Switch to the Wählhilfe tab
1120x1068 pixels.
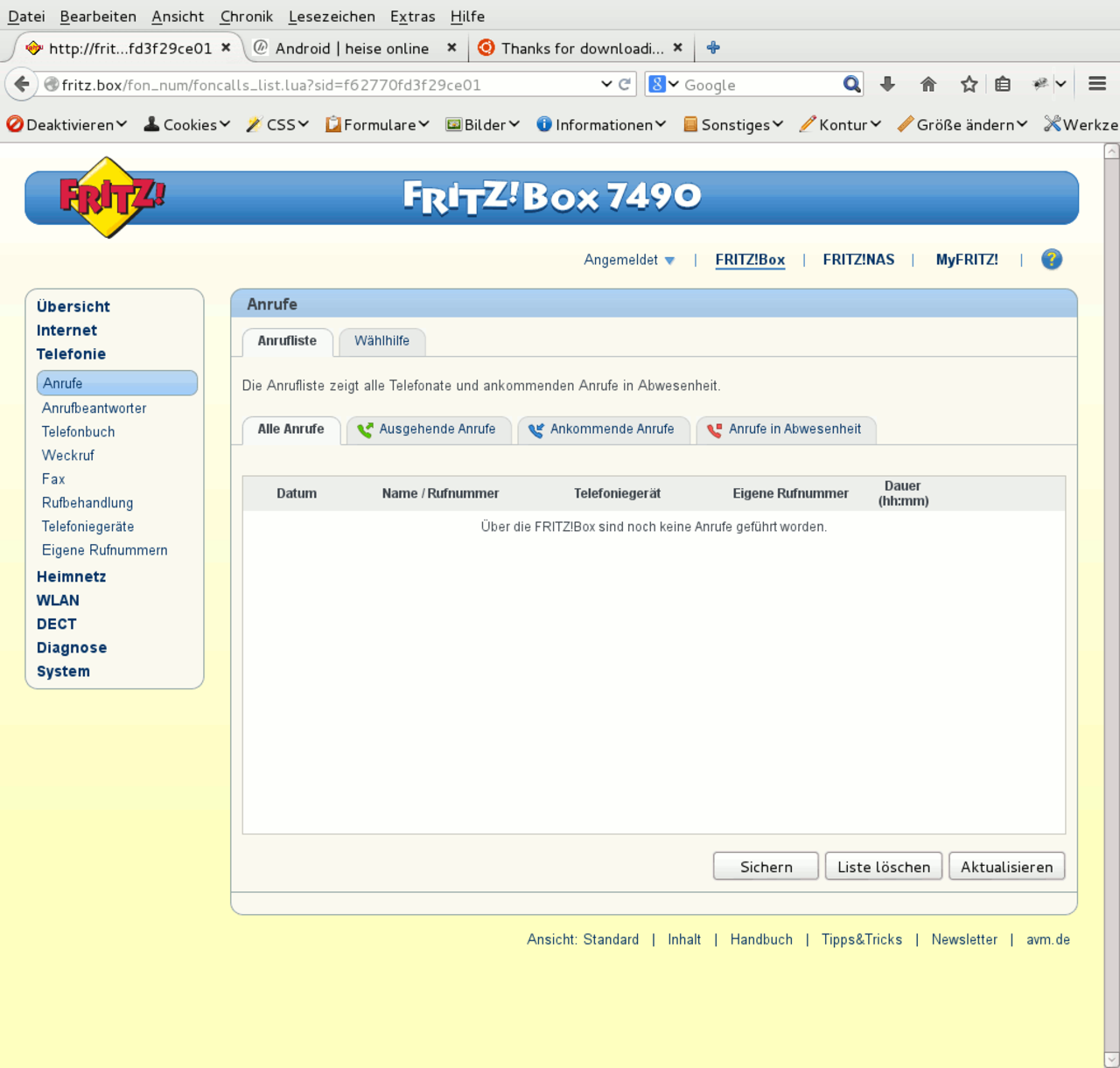pos(381,341)
